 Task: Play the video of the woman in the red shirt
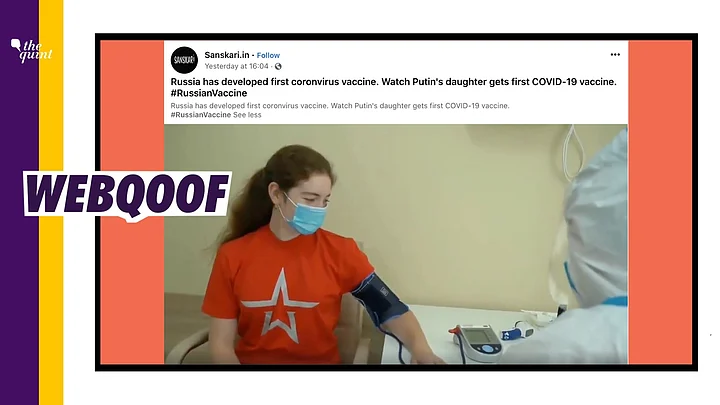[396, 244]
